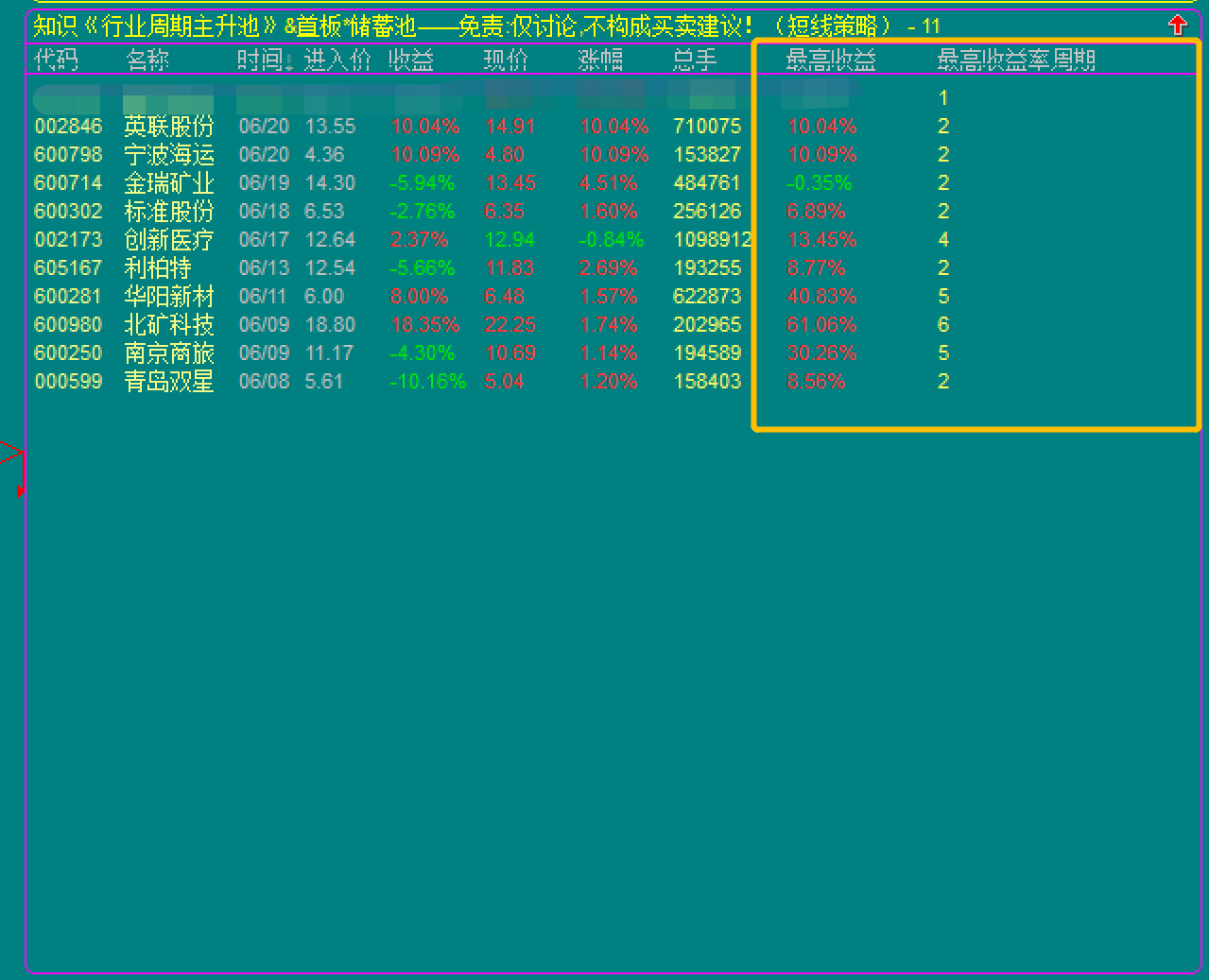Sort by 代码 column header

pyautogui.click(x=56, y=60)
